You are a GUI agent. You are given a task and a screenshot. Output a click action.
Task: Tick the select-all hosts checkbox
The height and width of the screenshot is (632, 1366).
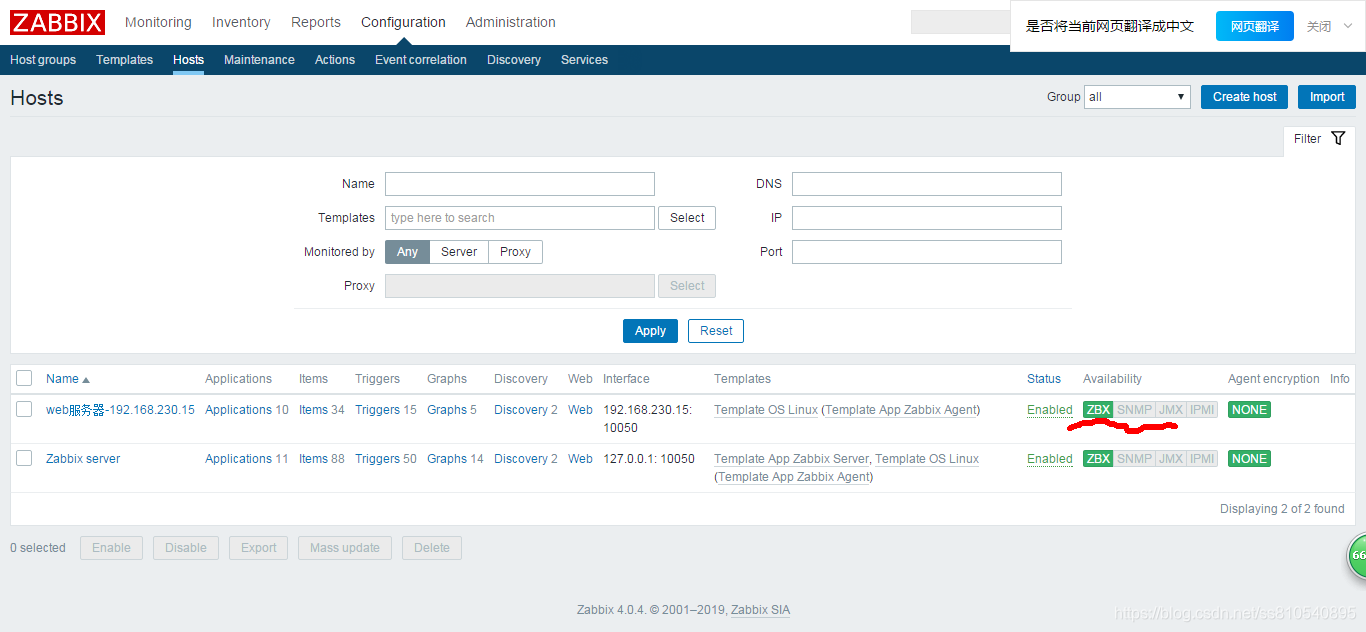[x=24, y=378]
